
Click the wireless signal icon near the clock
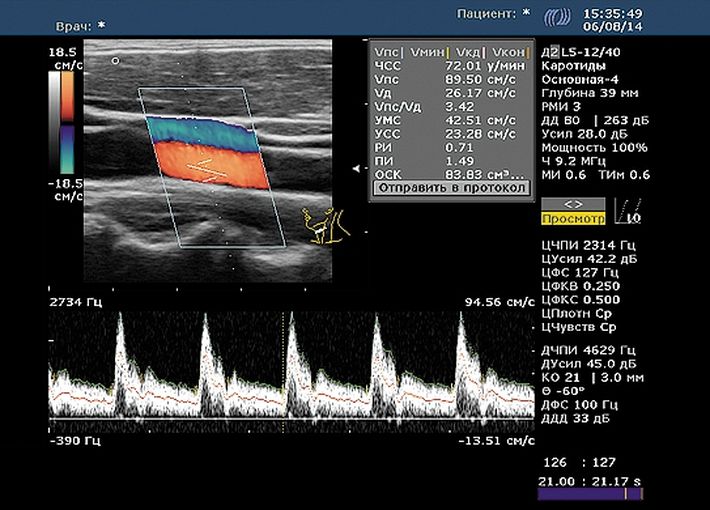(x=557, y=19)
